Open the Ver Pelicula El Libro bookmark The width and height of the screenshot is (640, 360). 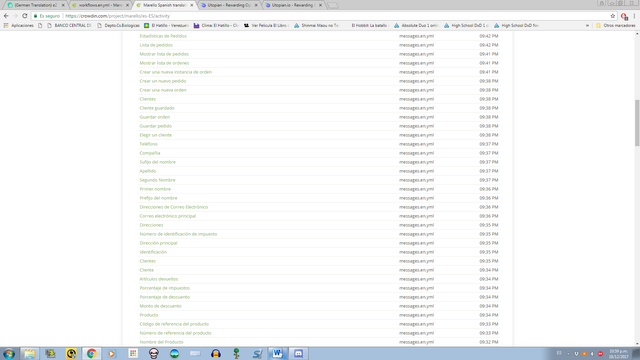tap(267, 25)
